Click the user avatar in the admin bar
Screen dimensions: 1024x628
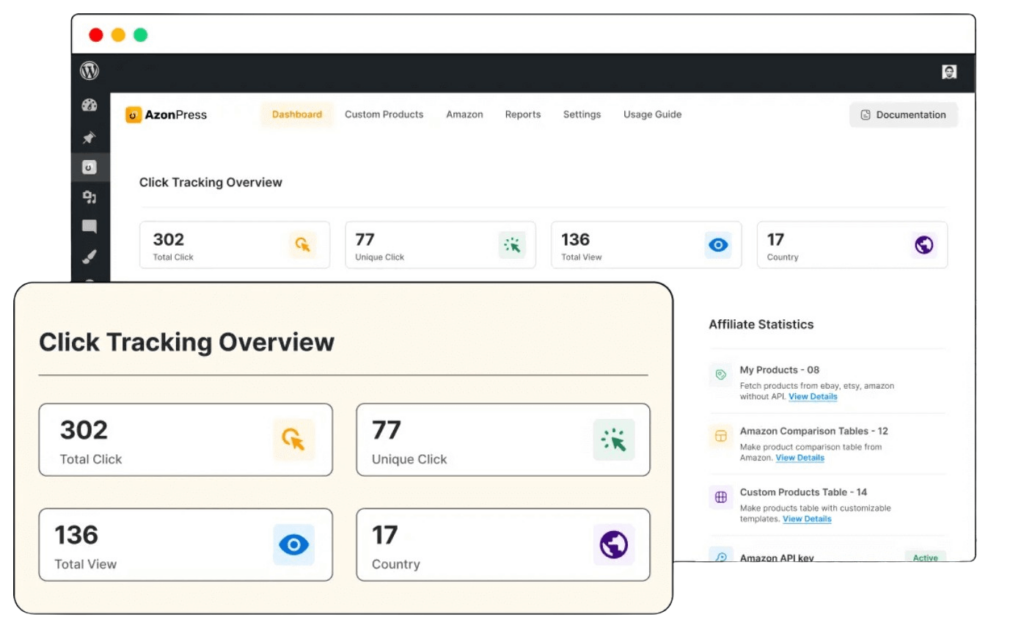click(x=949, y=72)
